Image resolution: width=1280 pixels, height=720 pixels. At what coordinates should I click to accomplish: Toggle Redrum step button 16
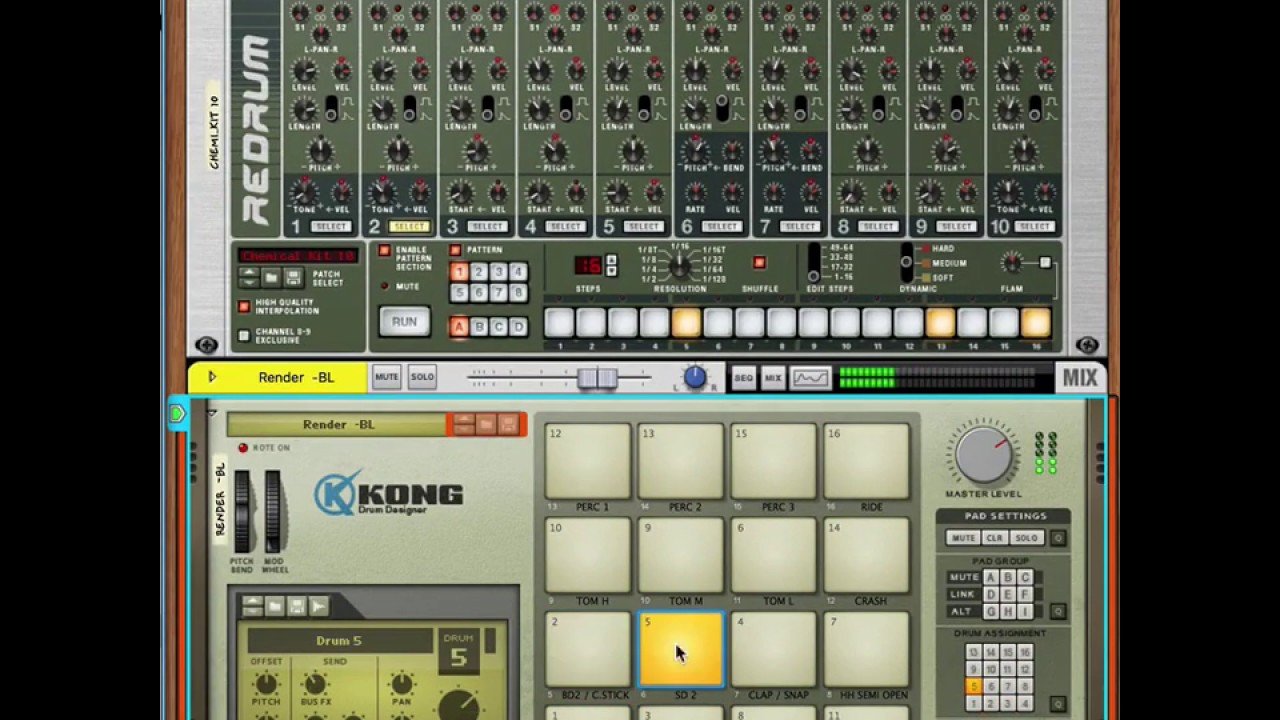point(1035,322)
